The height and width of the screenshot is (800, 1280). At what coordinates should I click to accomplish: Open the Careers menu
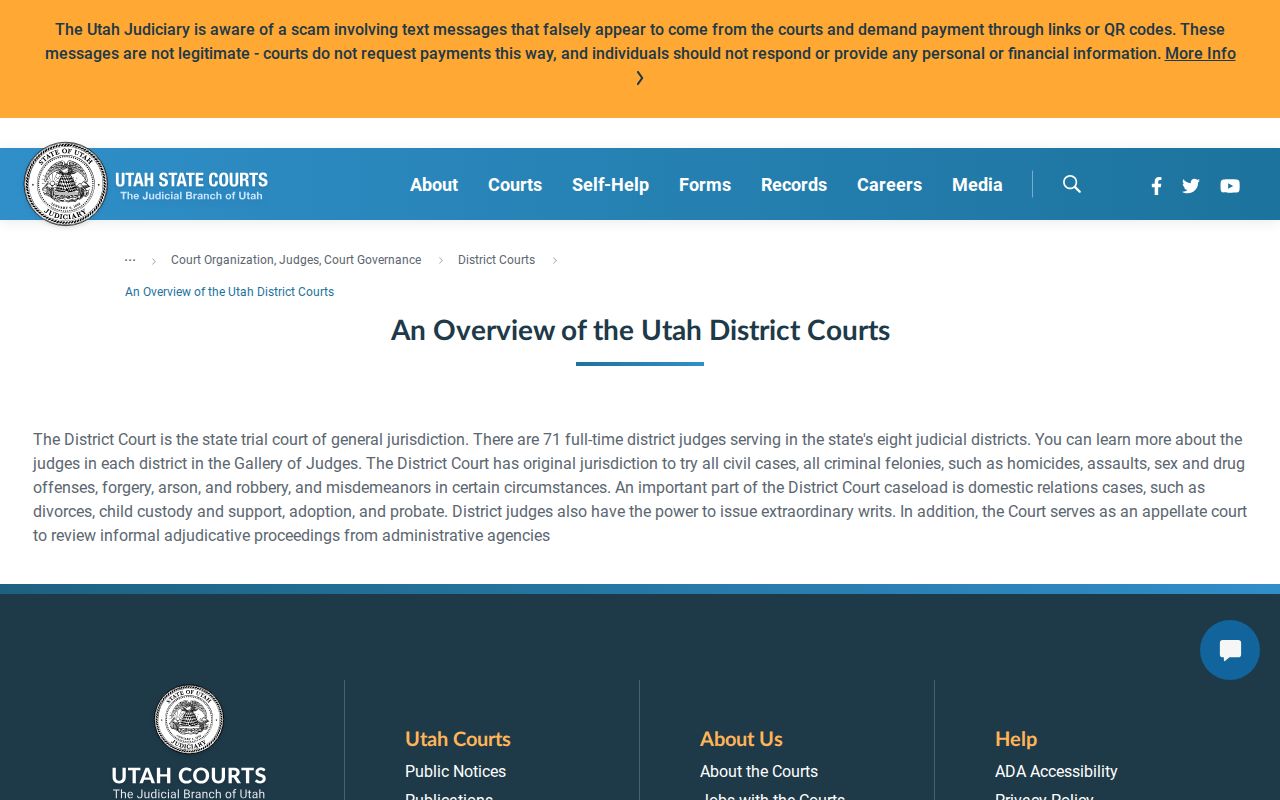(x=889, y=184)
